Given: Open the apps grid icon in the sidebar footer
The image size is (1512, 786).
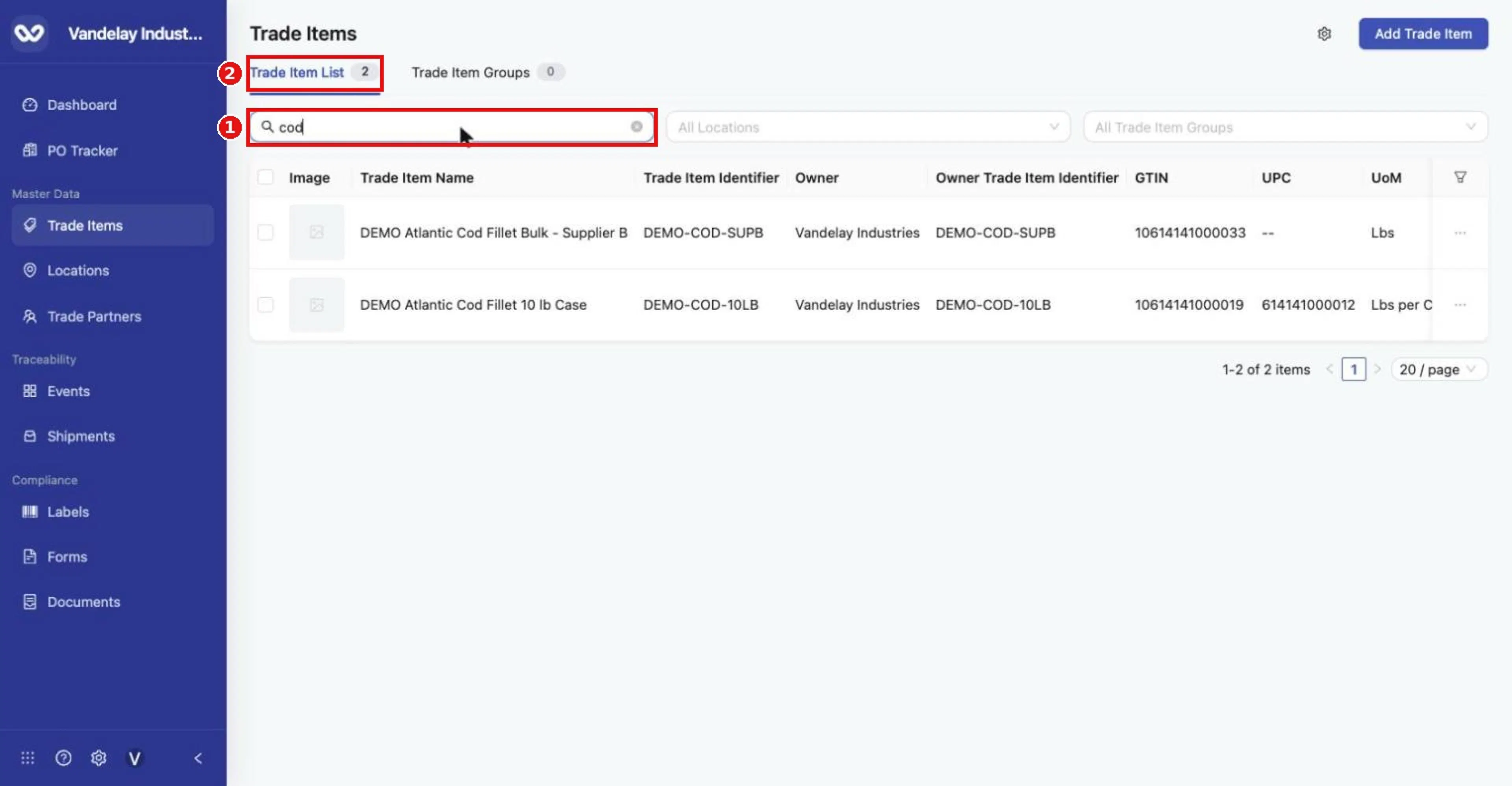Looking at the screenshot, I should [28, 758].
